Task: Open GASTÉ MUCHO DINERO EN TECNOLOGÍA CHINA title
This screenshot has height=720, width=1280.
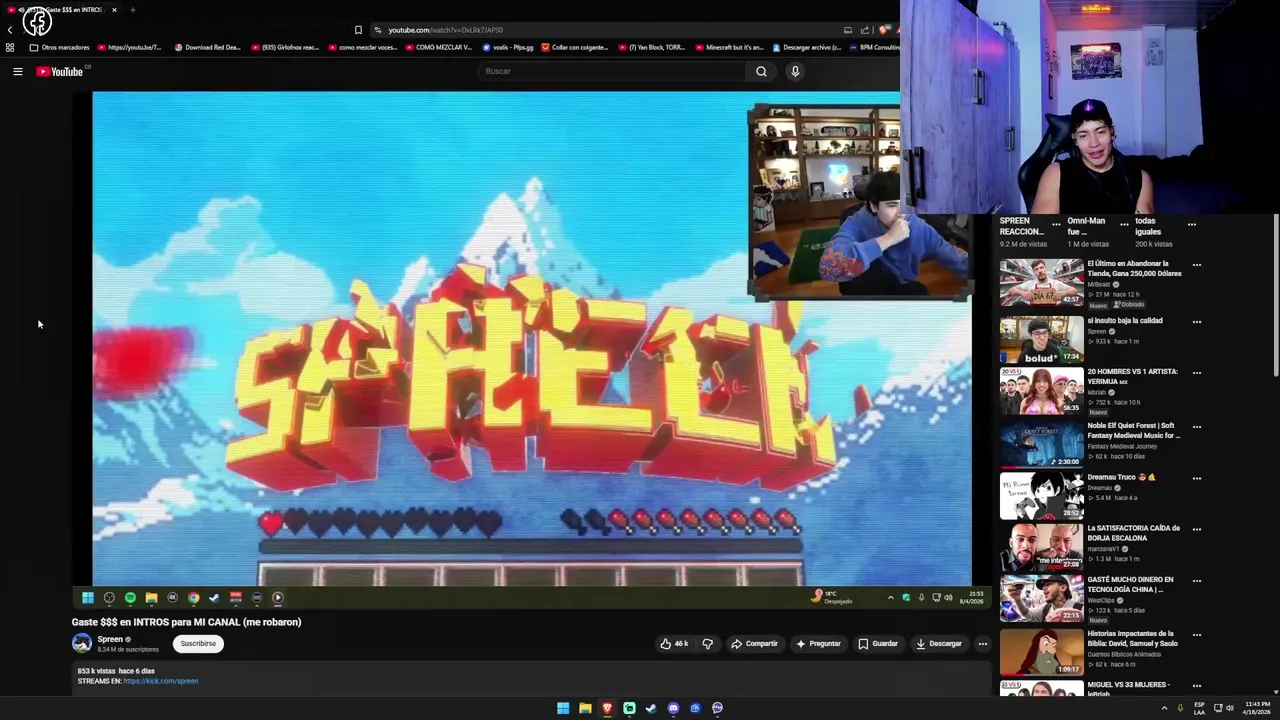Action: point(1131,584)
